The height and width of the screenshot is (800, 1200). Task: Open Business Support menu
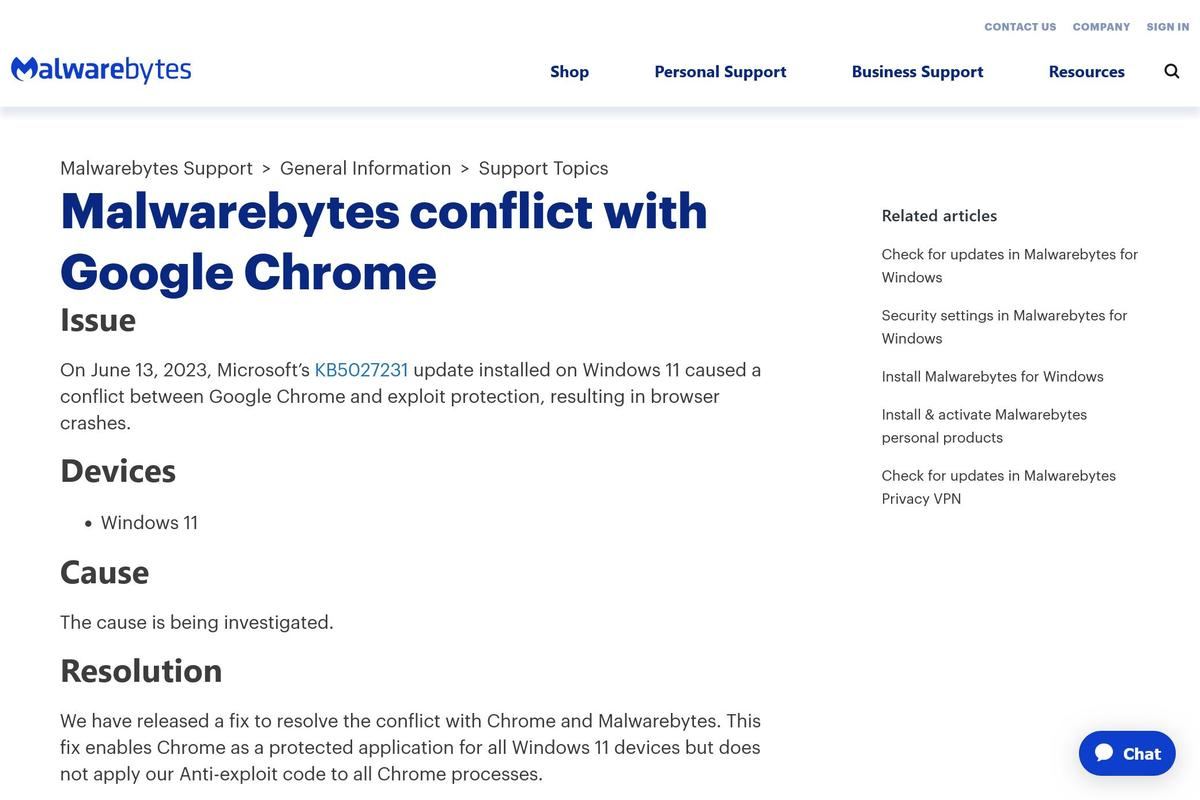pos(918,72)
